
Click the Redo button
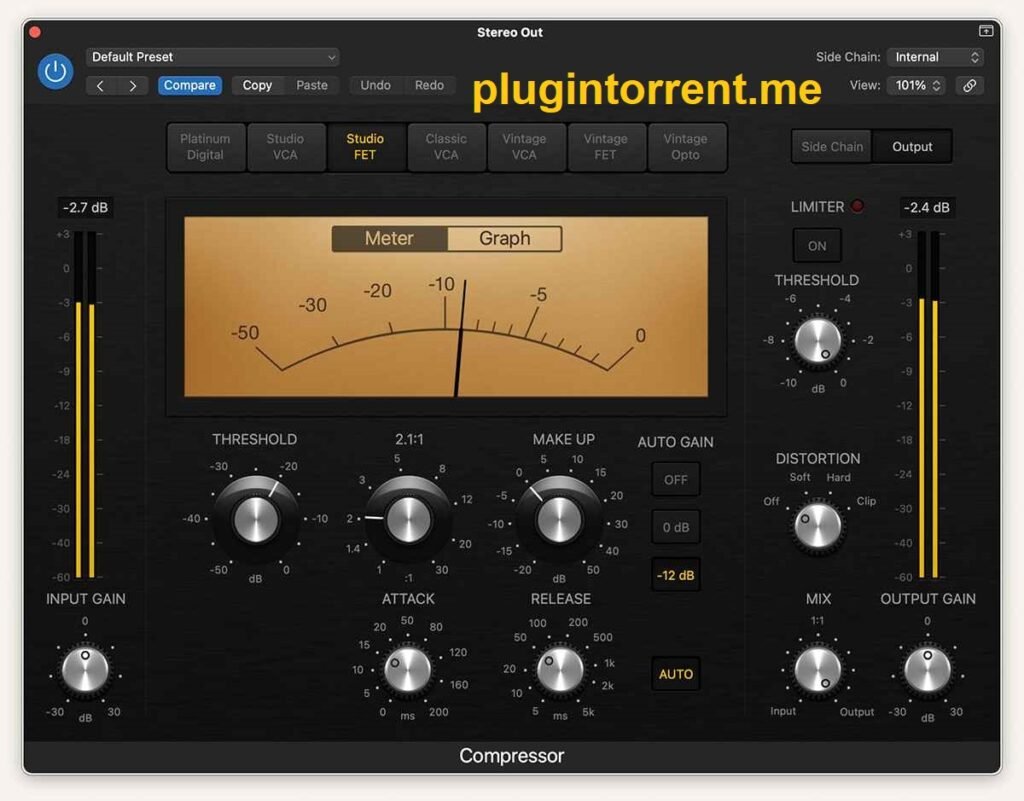click(429, 86)
